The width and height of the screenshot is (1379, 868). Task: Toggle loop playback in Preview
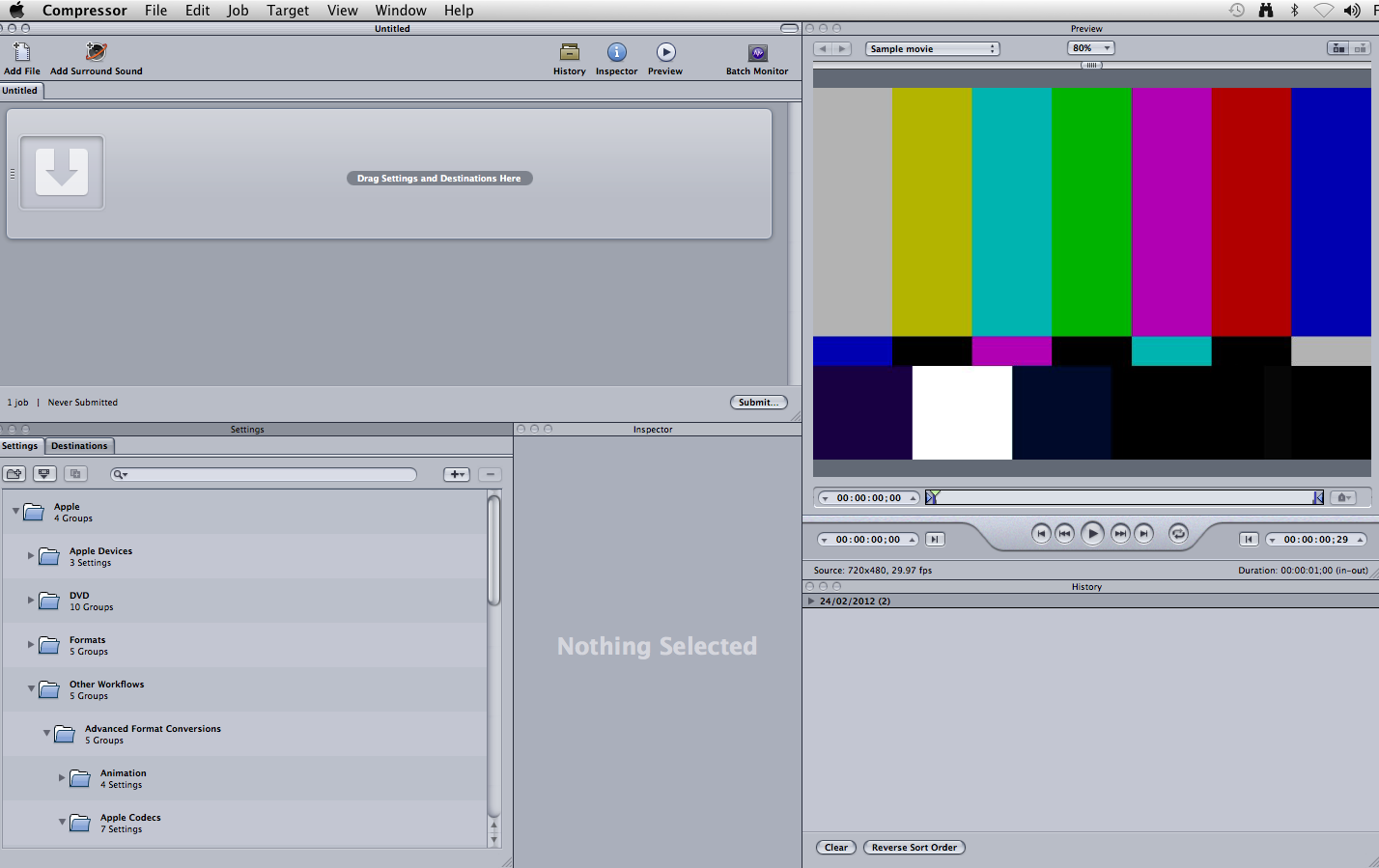click(x=1178, y=533)
